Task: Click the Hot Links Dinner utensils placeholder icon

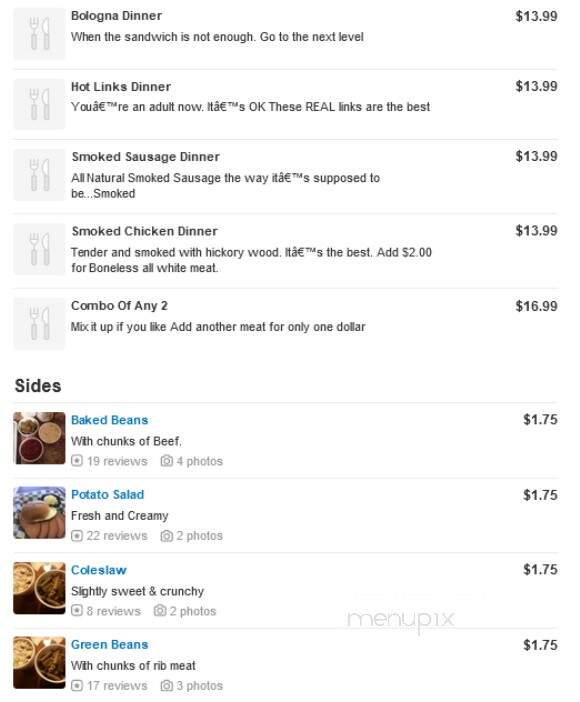Action: pyautogui.click(x=39, y=104)
